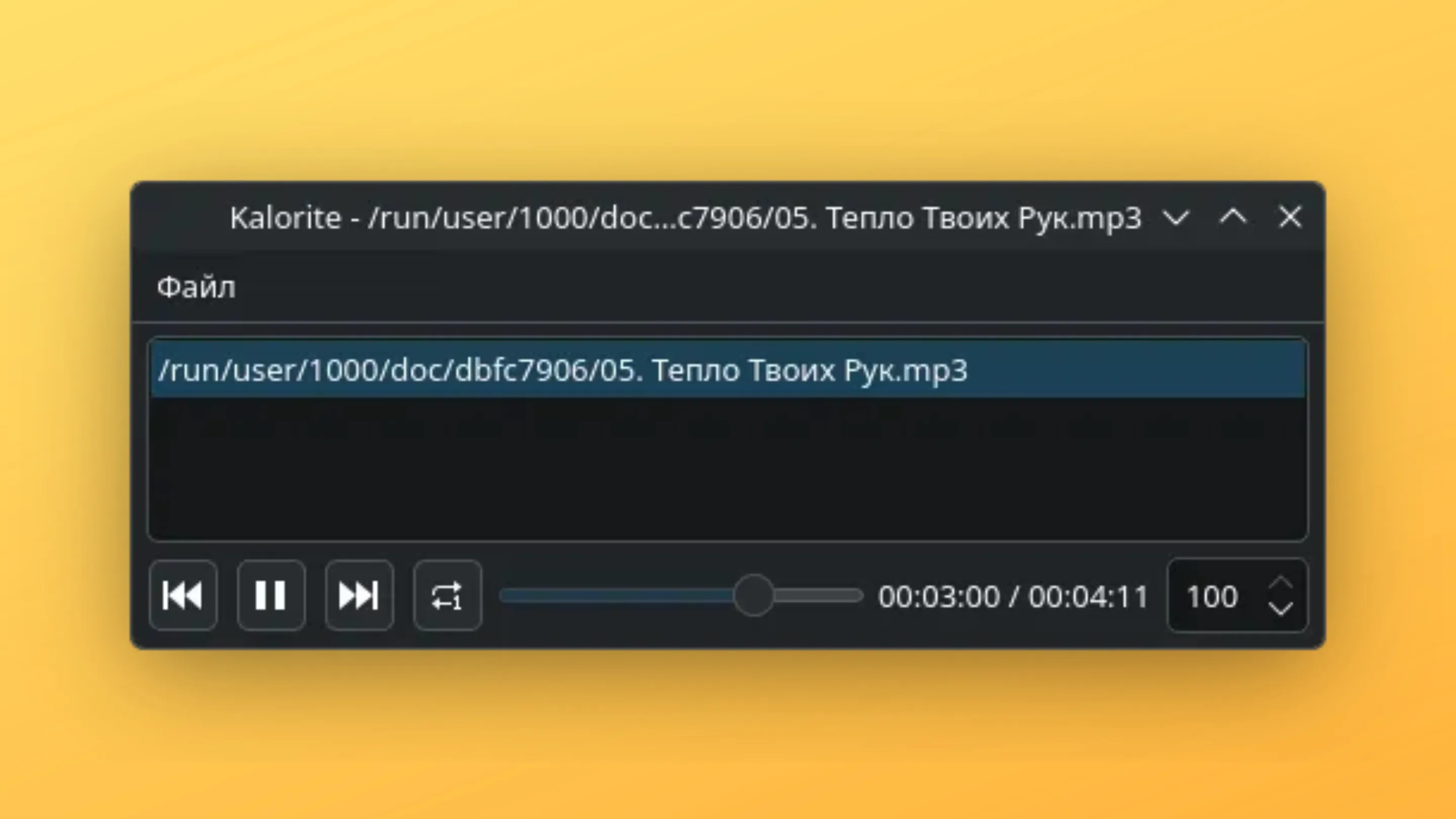Skip forward to the next track
The height and width of the screenshot is (819, 1456).
[359, 595]
